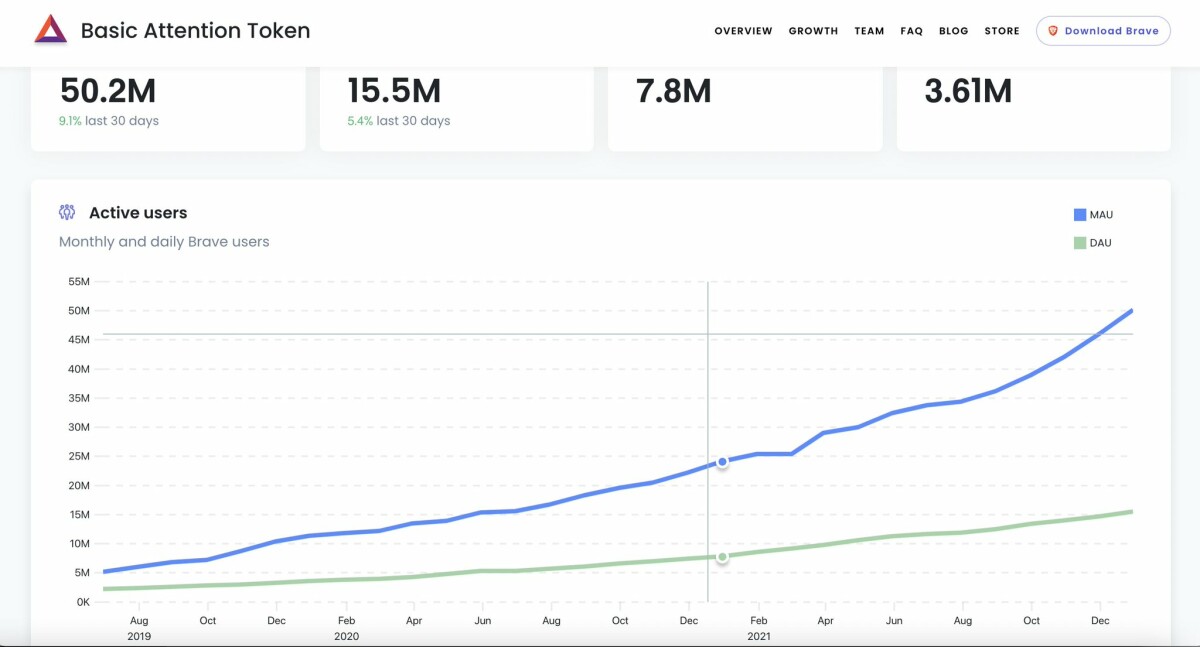Click the blue MAU legend square
The image size is (1200, 647).
[x=1079, y=215]
